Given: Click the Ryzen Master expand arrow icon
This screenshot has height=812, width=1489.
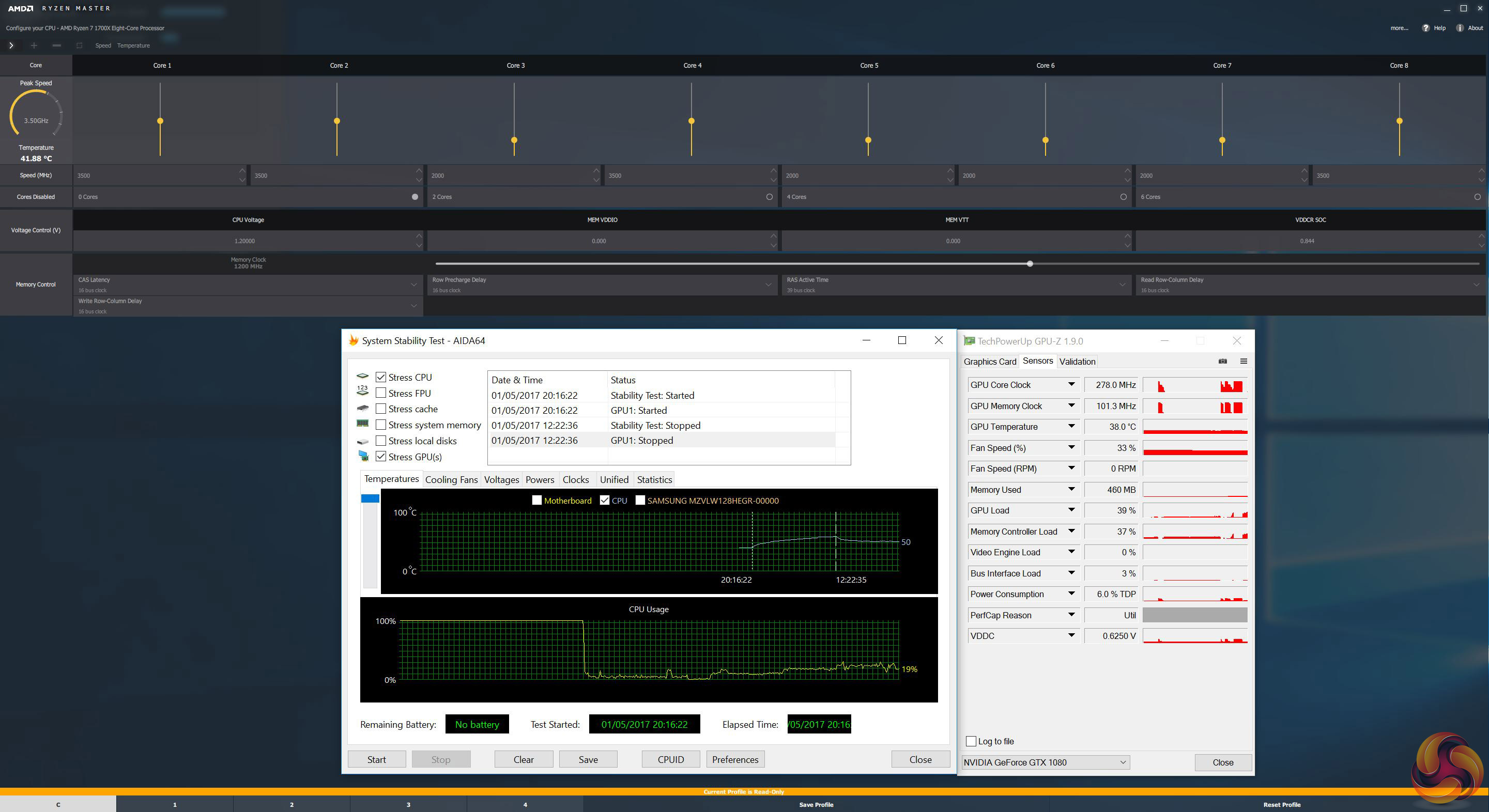Looking at the screenshot, I should pyautogui.click(x=11, y=45).
